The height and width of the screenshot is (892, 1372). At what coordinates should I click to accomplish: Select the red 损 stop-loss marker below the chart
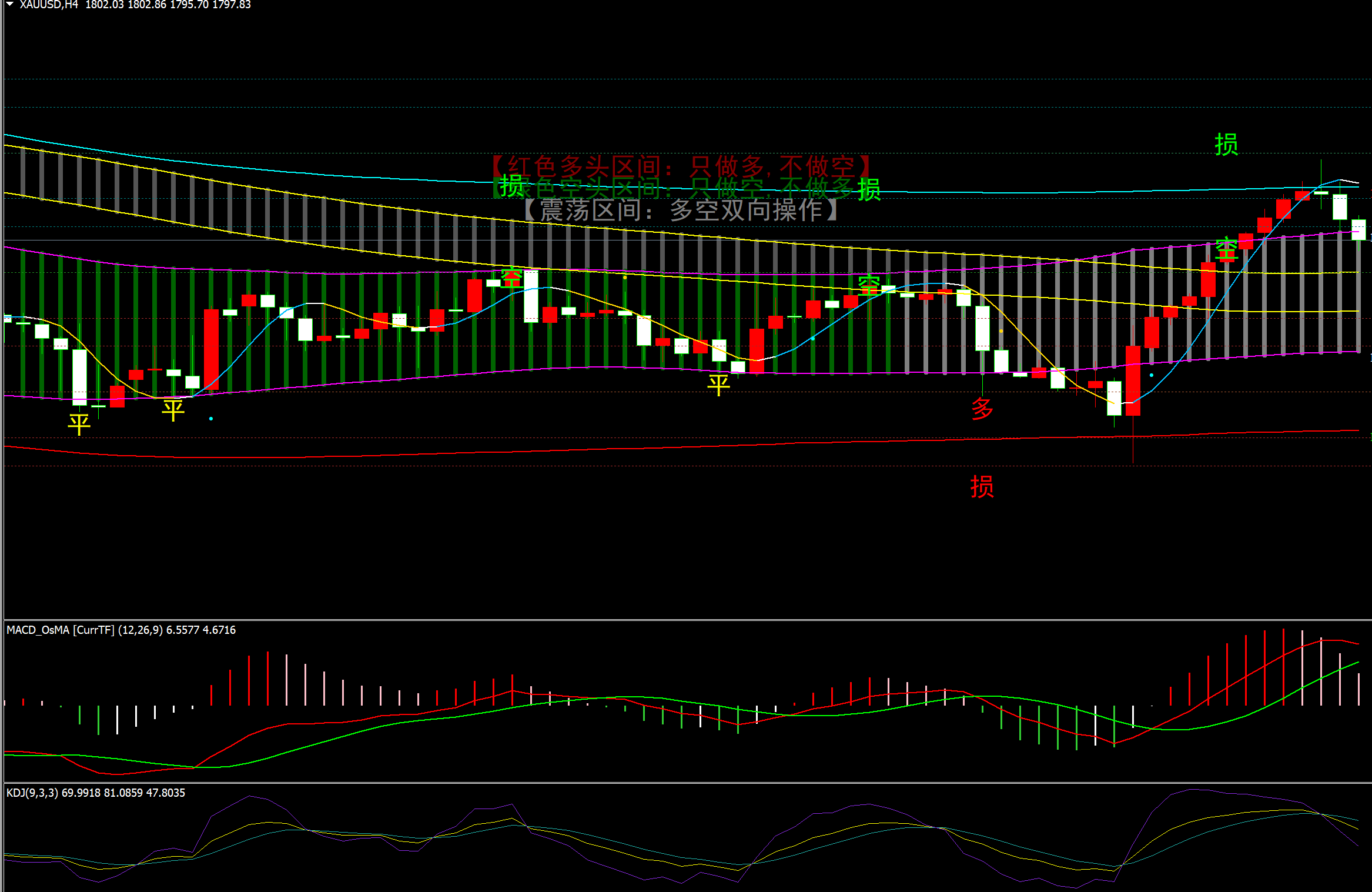pos(982,487)
